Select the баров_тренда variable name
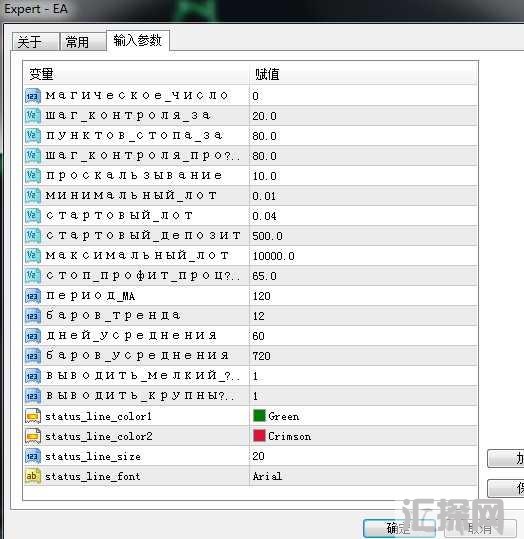This screenshot has height=539, width=524. tap(113, 316)
